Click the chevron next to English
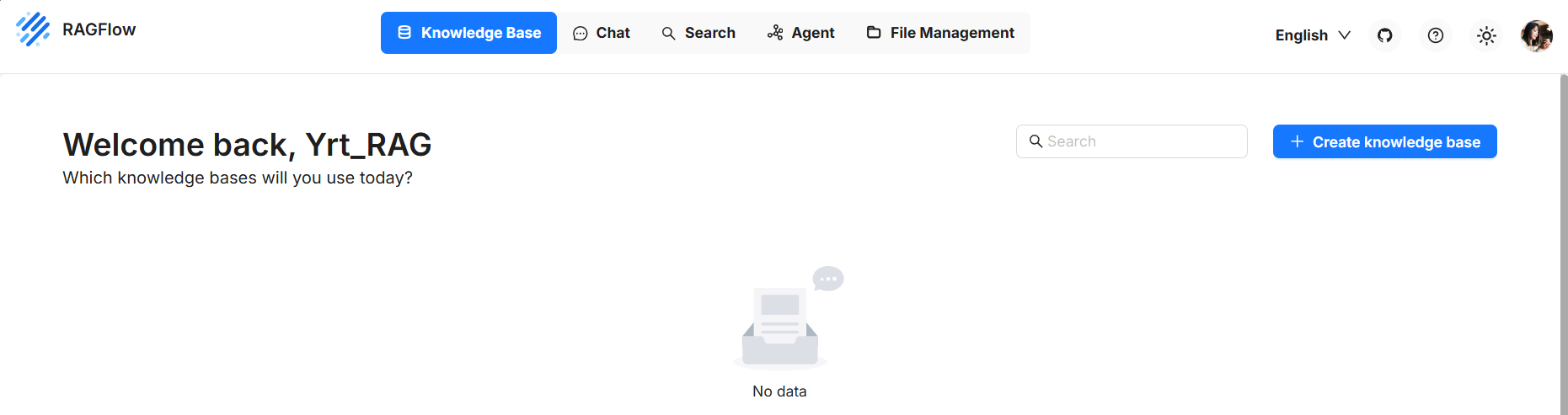 click(1345, 35)
